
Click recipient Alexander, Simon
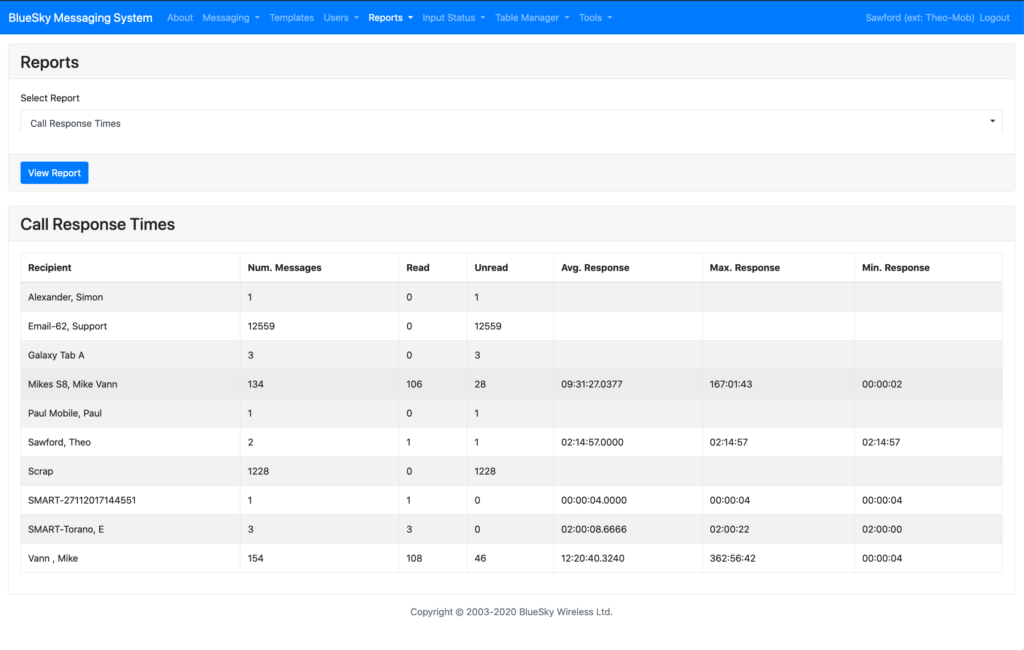(x=65, y=297)
